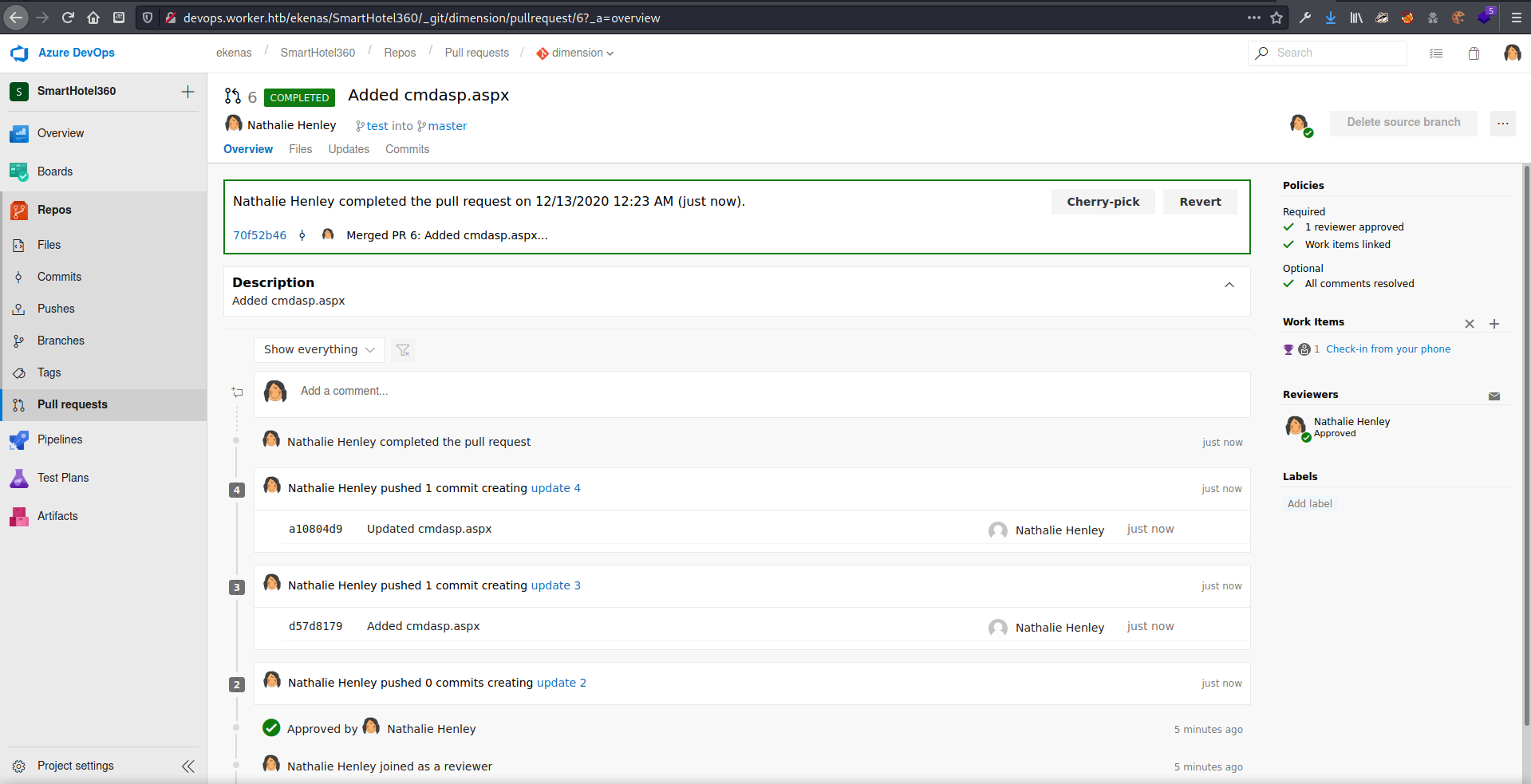Go to SmartHotel360 breadcrumb
1531x784 pixels.
pyautogui.click(x=318, y=53)
